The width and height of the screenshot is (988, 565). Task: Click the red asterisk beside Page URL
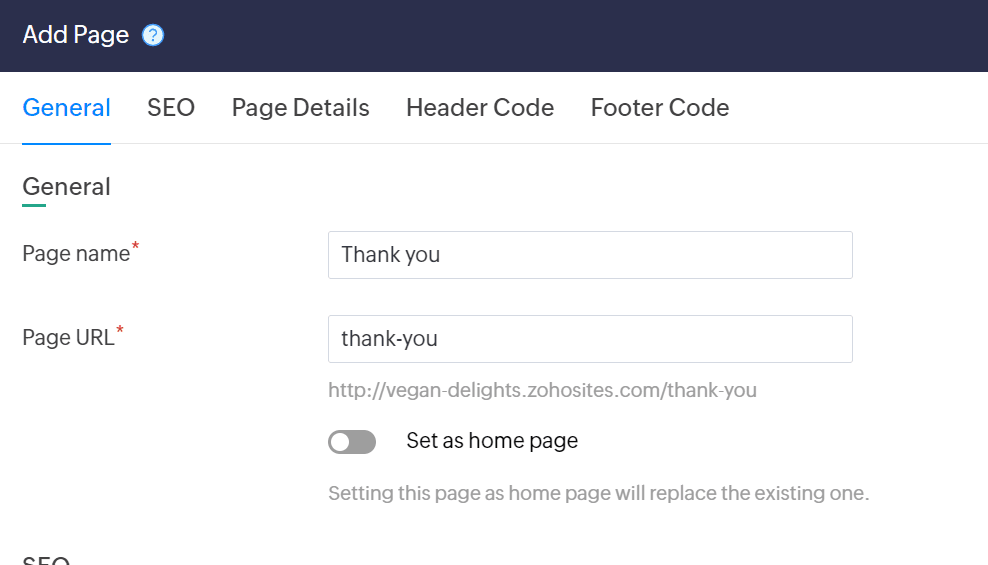pyautogui.click(x=120, y=330)
